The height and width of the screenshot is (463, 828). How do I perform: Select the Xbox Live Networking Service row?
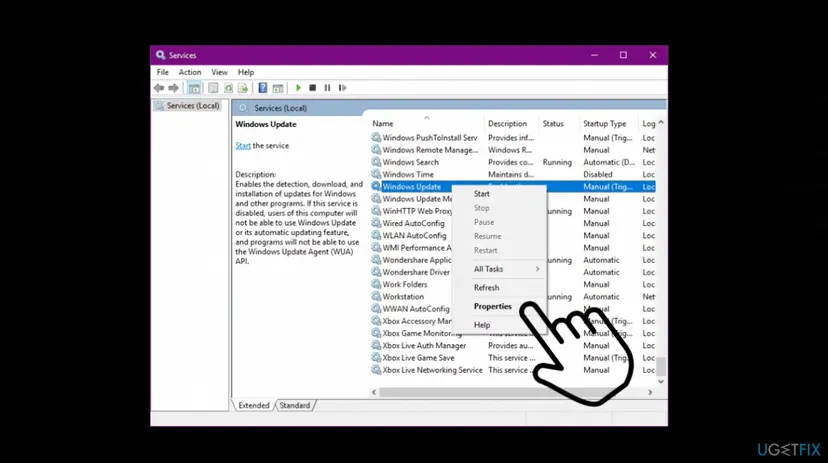coord(513,370)
